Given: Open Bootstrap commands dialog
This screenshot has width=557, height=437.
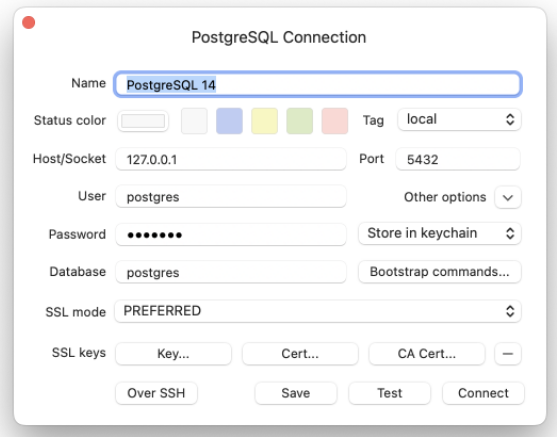Looking at the screenshot, I should (439, 272).
